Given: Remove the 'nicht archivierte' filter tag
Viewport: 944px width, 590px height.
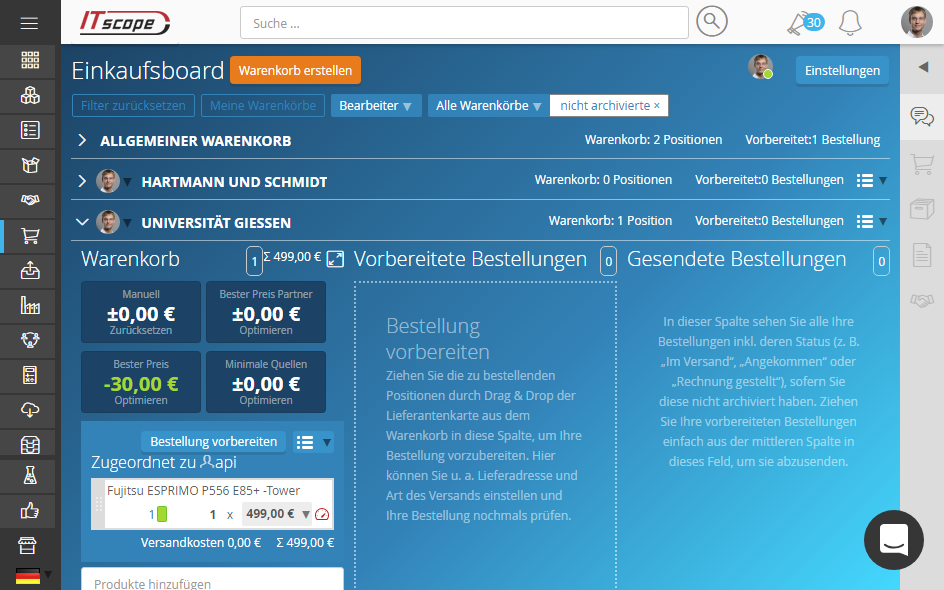Looking at the screenshot, I should (x=657, y=106).
